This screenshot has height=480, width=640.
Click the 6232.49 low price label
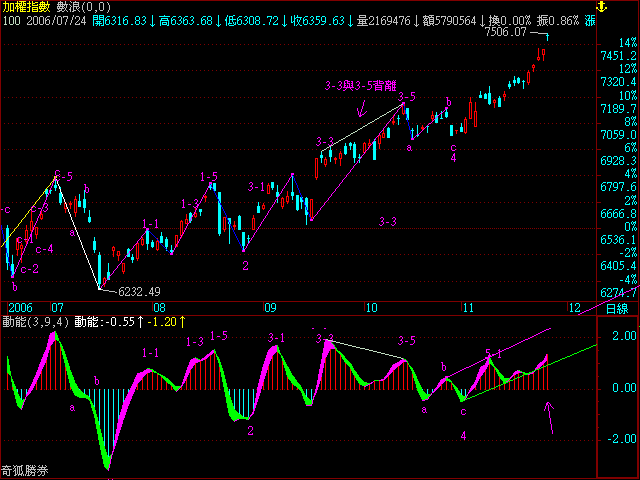139,291
